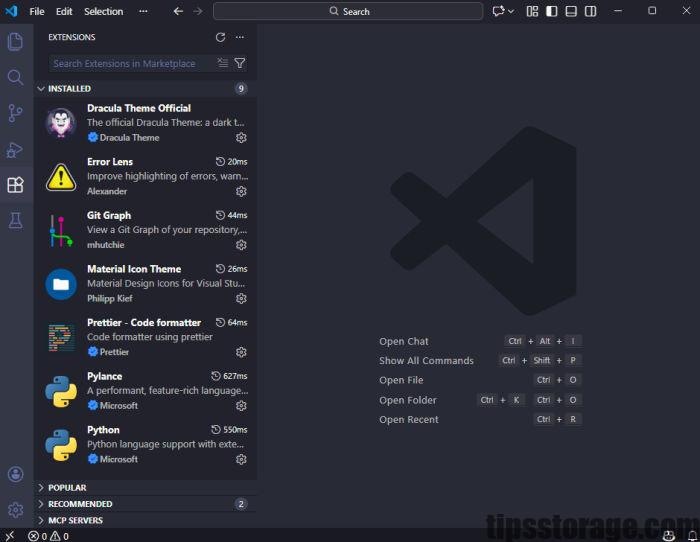Select the Prettier - Code formatter extension
Viewport: 700px width, 542px height.
point(145,337)
